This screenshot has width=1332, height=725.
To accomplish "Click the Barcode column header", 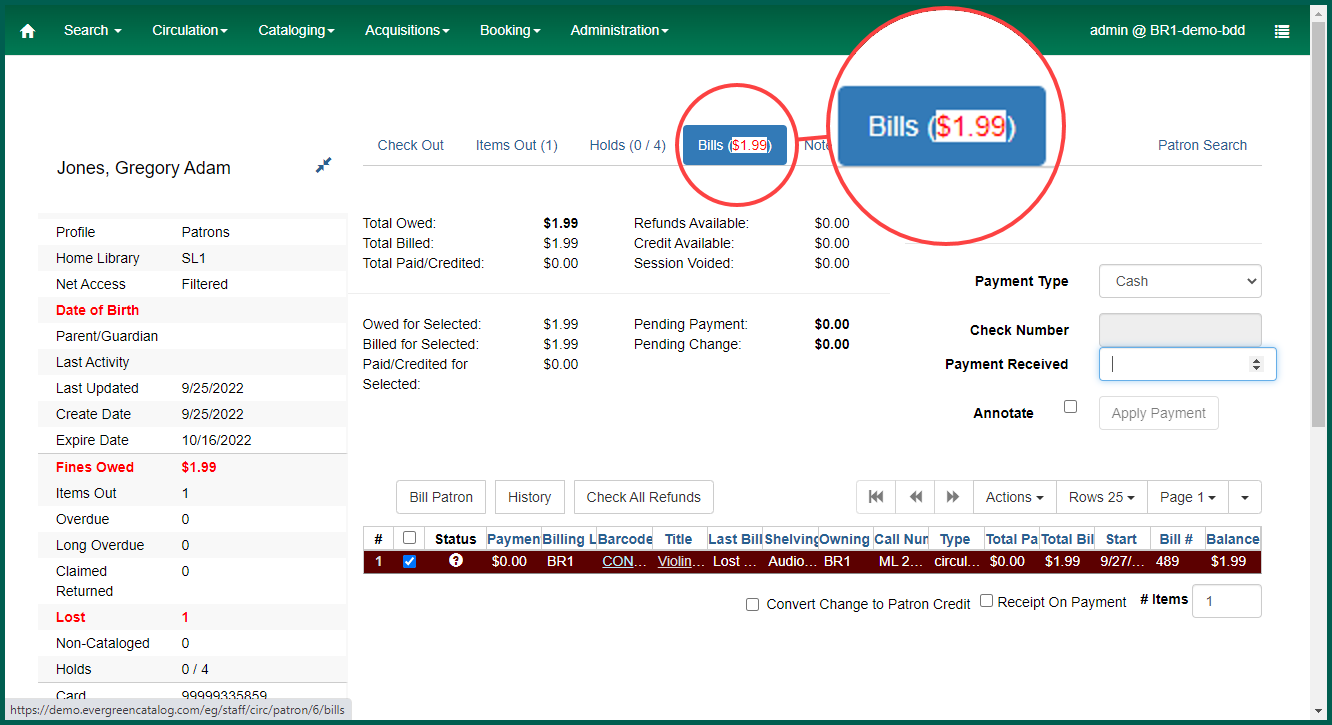I will (625, 539).
